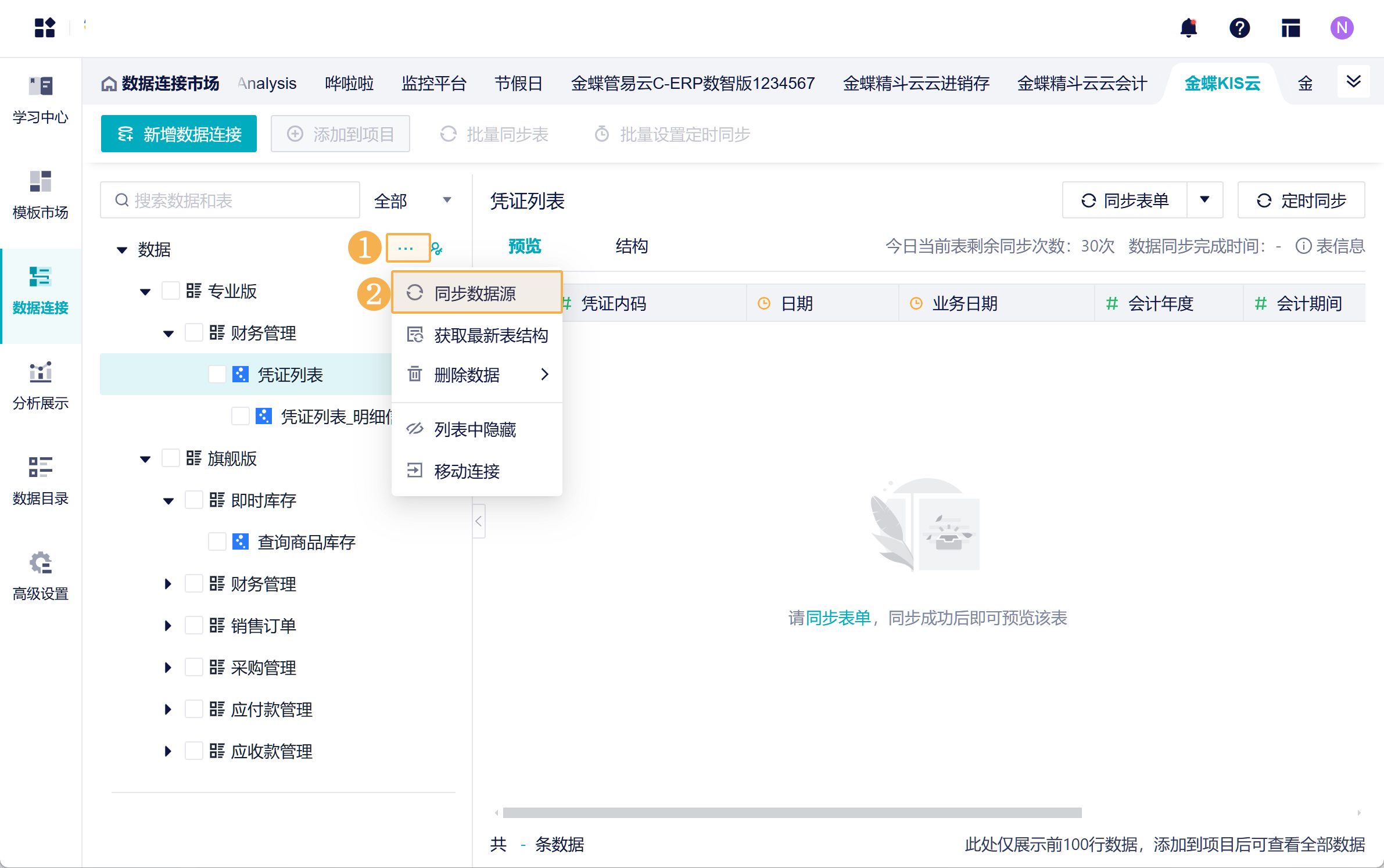Open the 学习中心 sidebar icon
Viewport: 1384px width, 868px height.
click(41, 86)
